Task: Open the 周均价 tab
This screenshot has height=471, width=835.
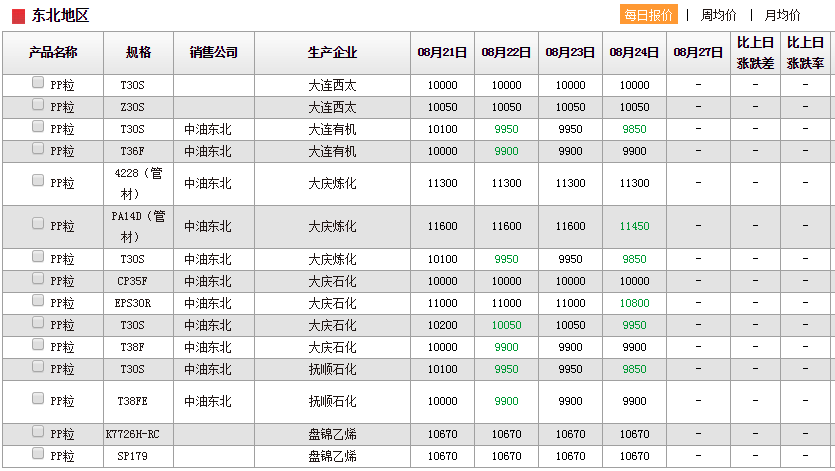Action: (718, 15)
